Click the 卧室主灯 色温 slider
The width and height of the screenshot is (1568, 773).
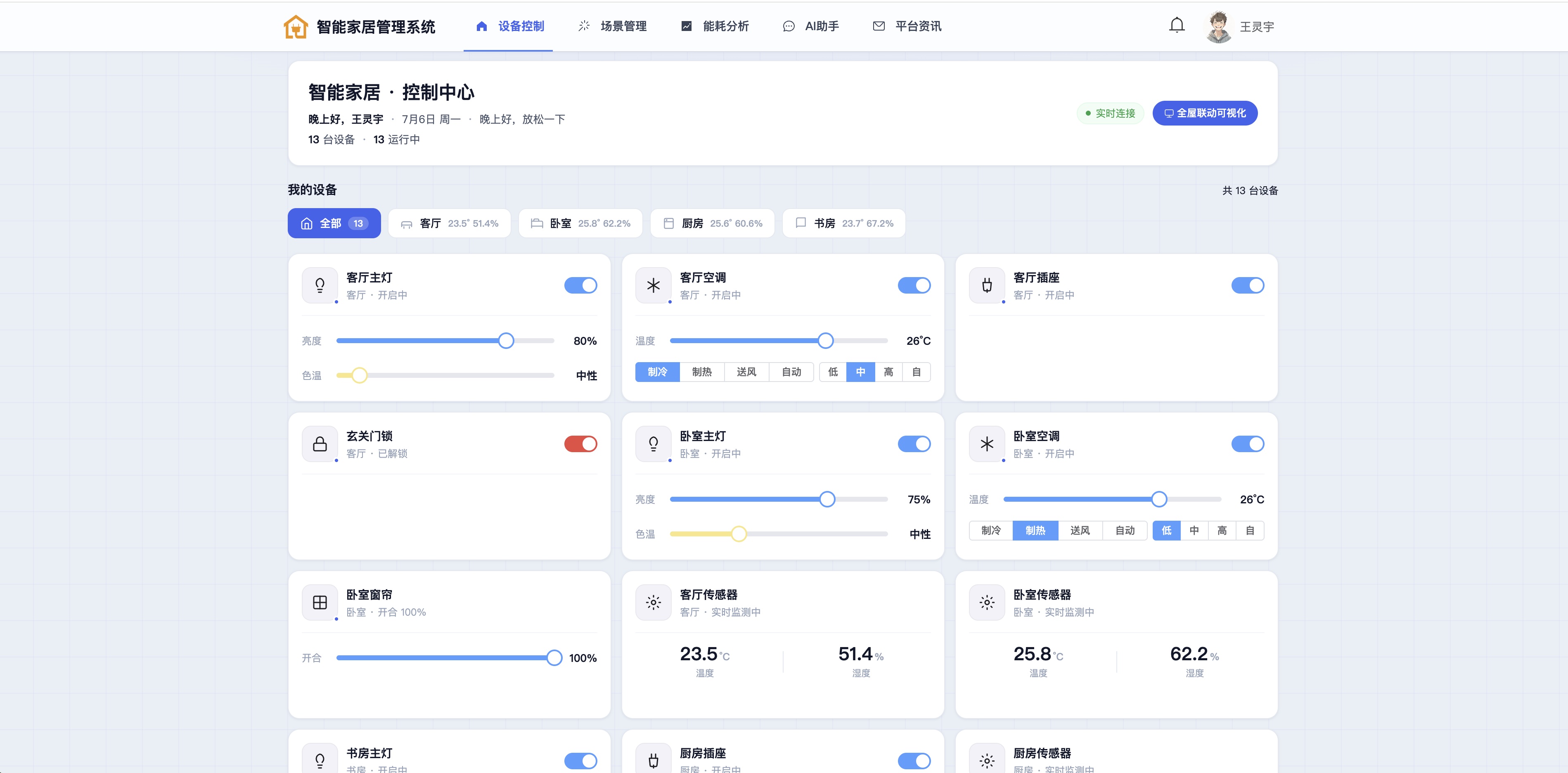pyautogui.click(x=779, y=534)
